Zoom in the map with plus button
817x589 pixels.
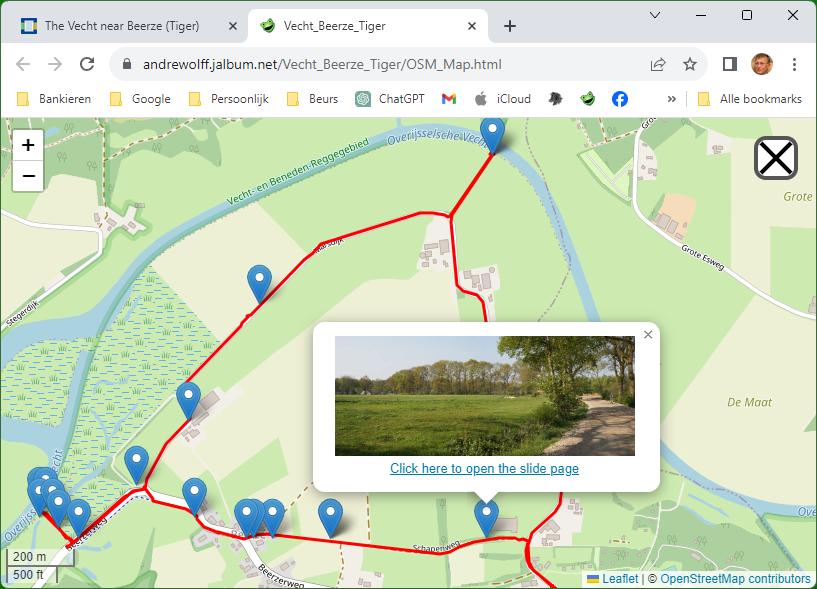click(28, 145)
